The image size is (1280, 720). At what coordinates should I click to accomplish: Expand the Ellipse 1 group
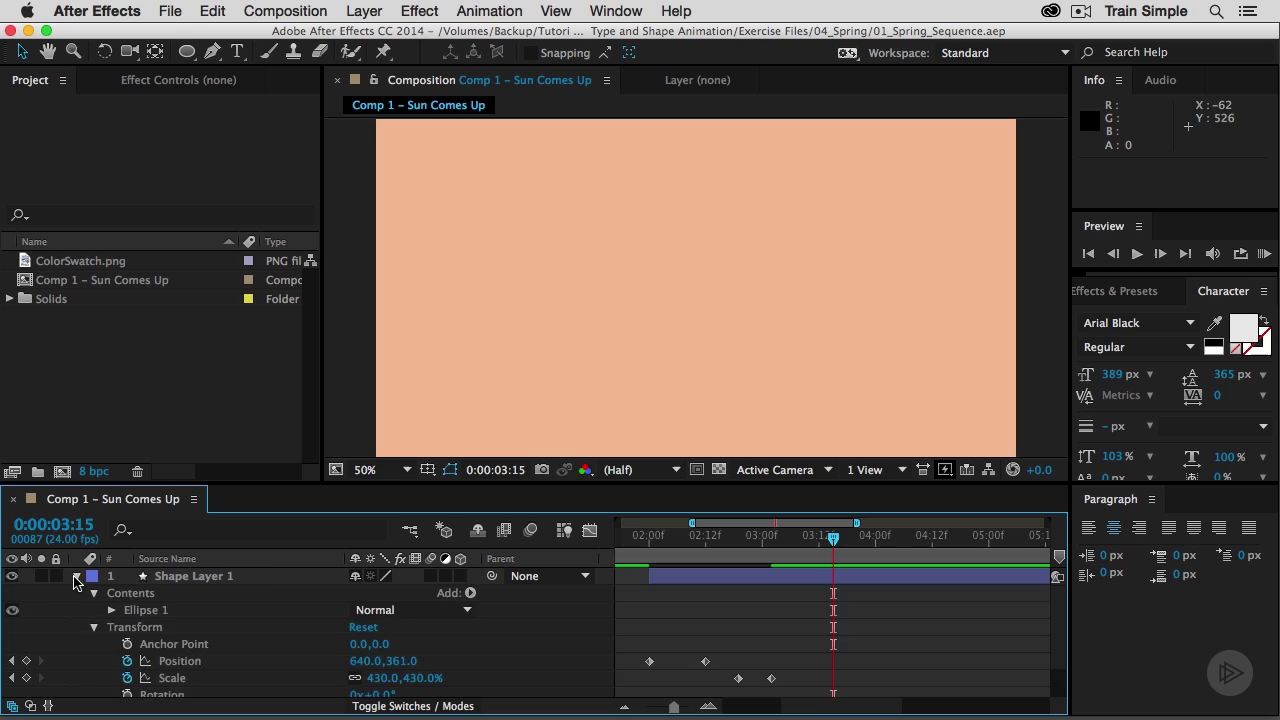tap(112, 610)
